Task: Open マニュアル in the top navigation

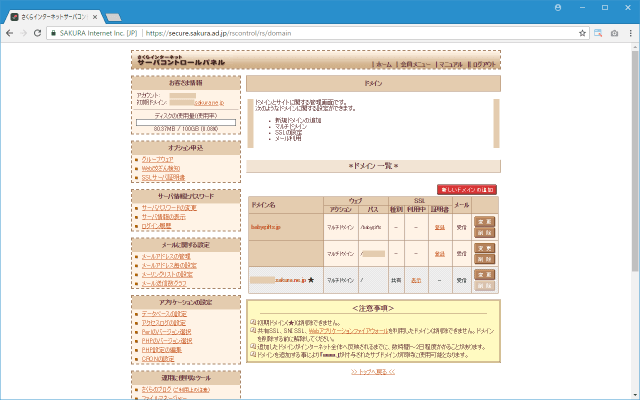Action: coord(451,63)
